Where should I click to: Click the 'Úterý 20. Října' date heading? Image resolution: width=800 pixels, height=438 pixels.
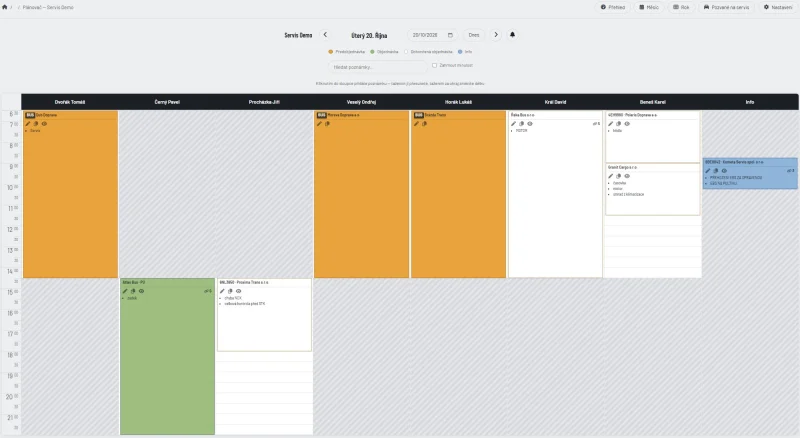coord(369,35)
